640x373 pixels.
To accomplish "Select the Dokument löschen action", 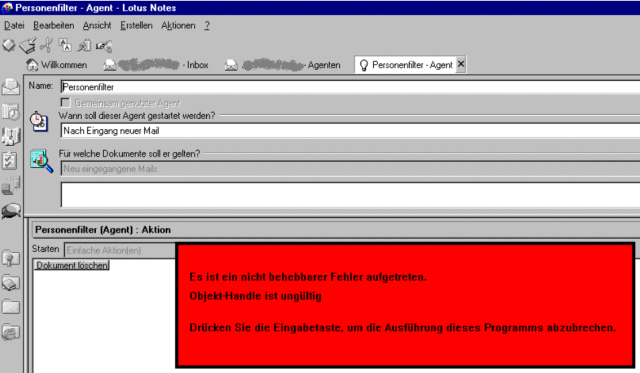I will (72, 265).
